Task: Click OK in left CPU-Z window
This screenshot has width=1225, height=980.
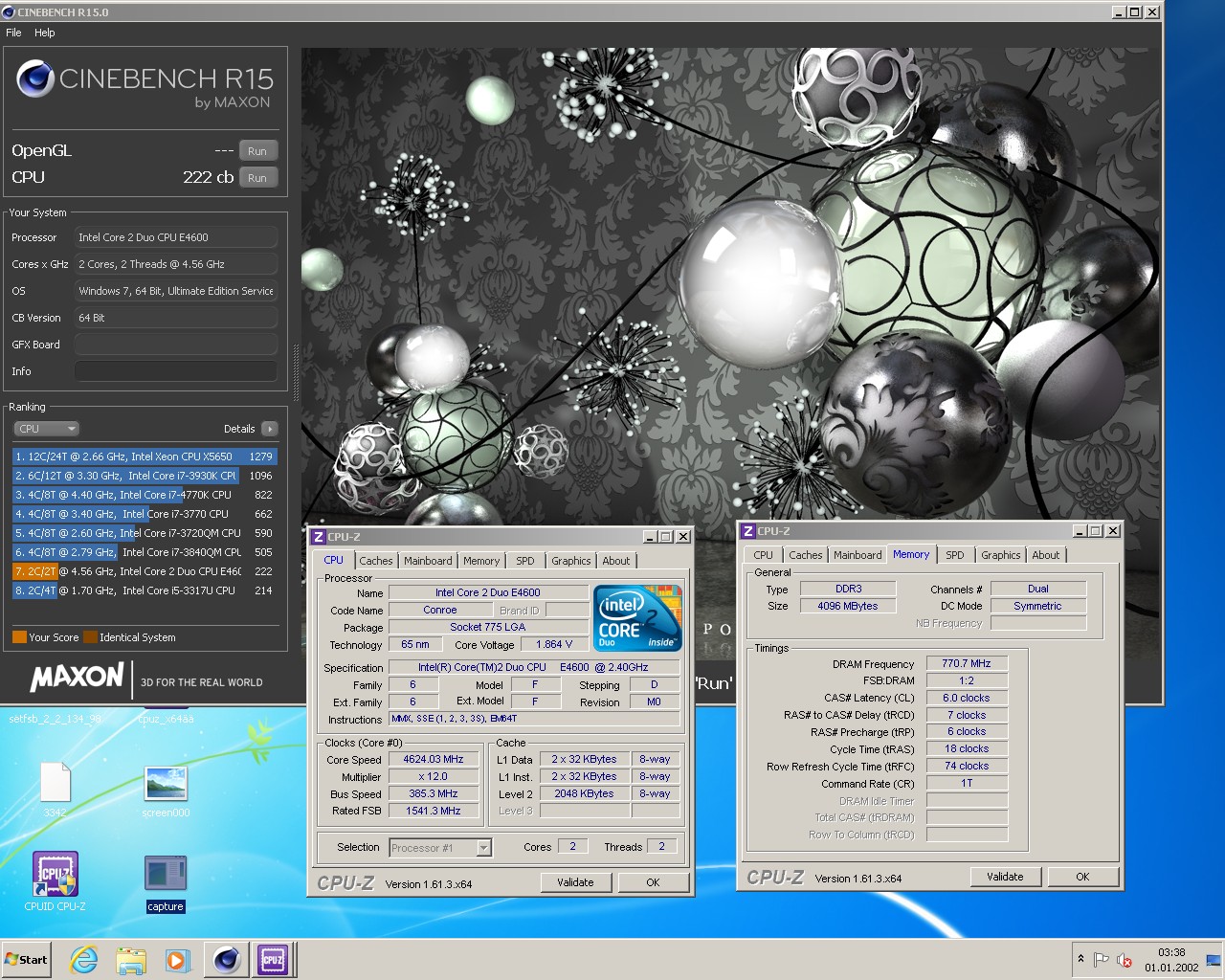Action: (653, 882)
